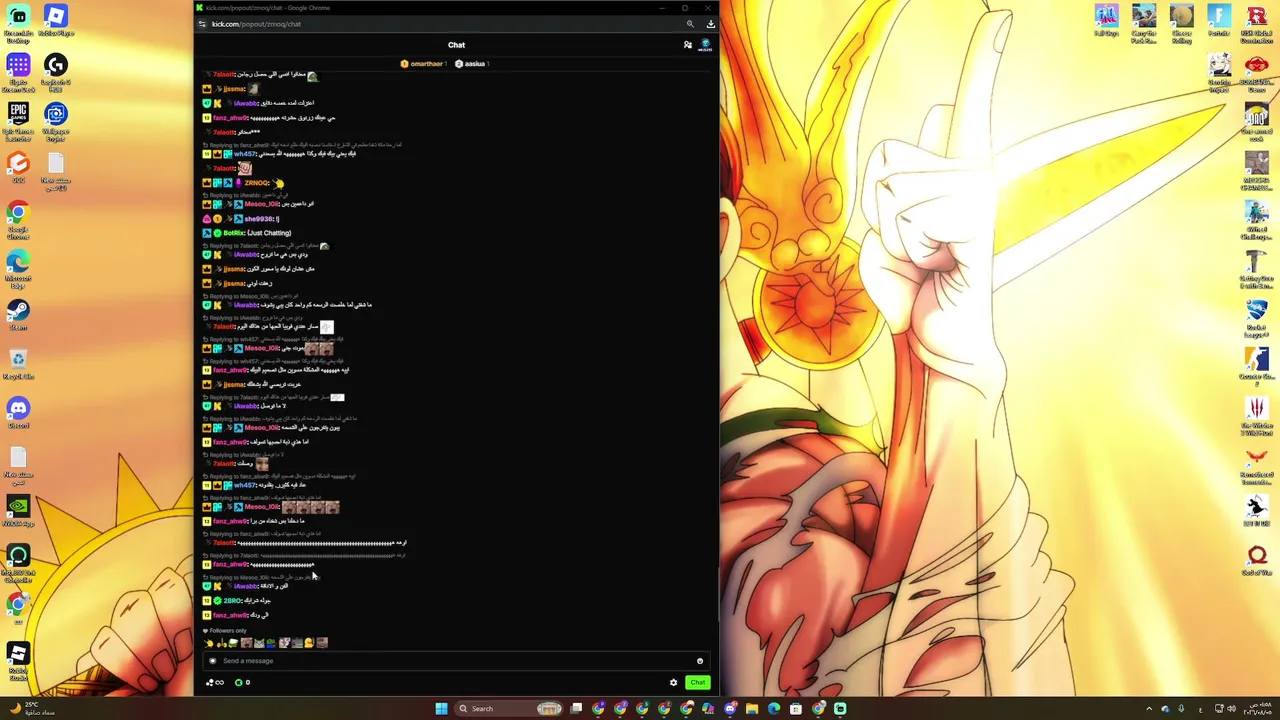This screenshot has width=1280, height=720.
Task: Open Microsoft Edge desktop shortcut
Action: [x=18, y=269]
